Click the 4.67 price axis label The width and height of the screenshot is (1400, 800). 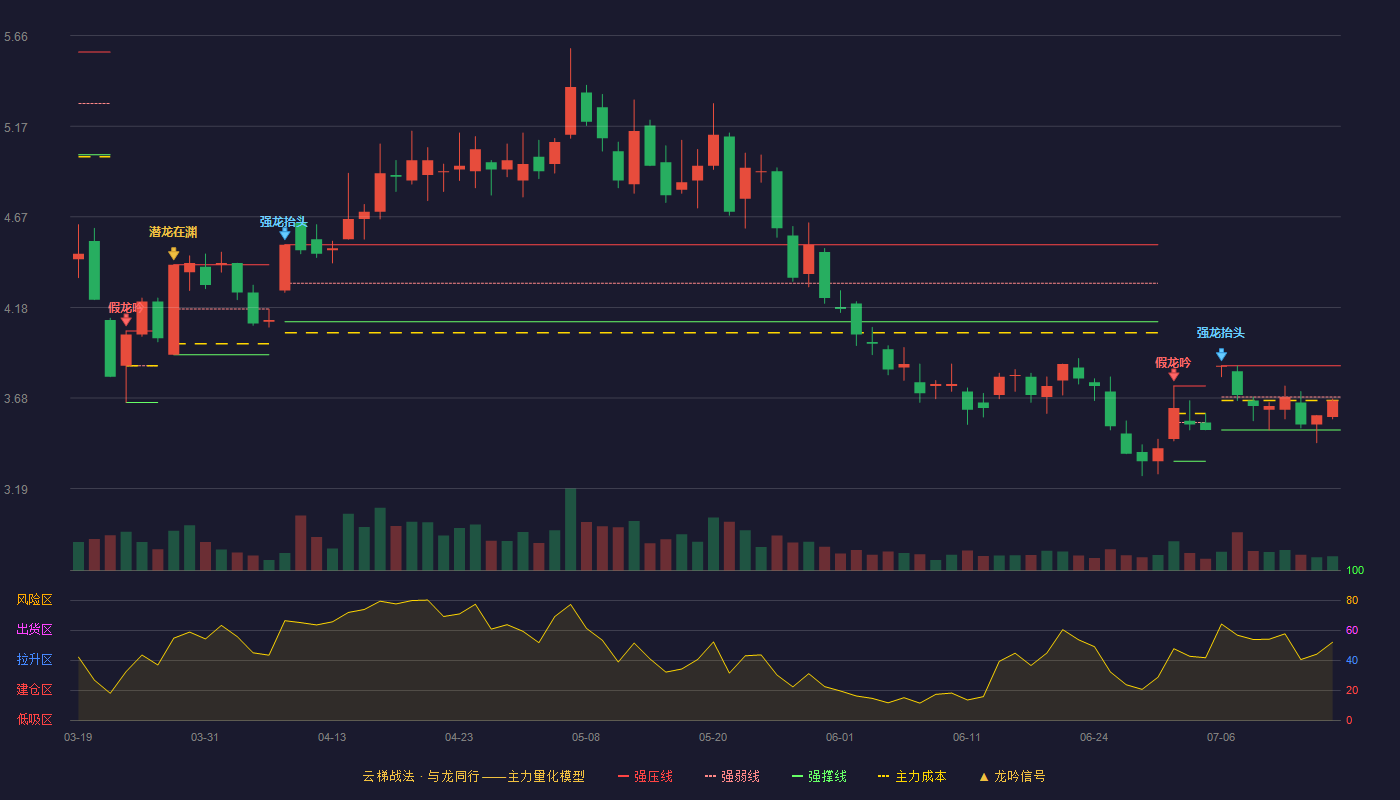pos(16,218)
